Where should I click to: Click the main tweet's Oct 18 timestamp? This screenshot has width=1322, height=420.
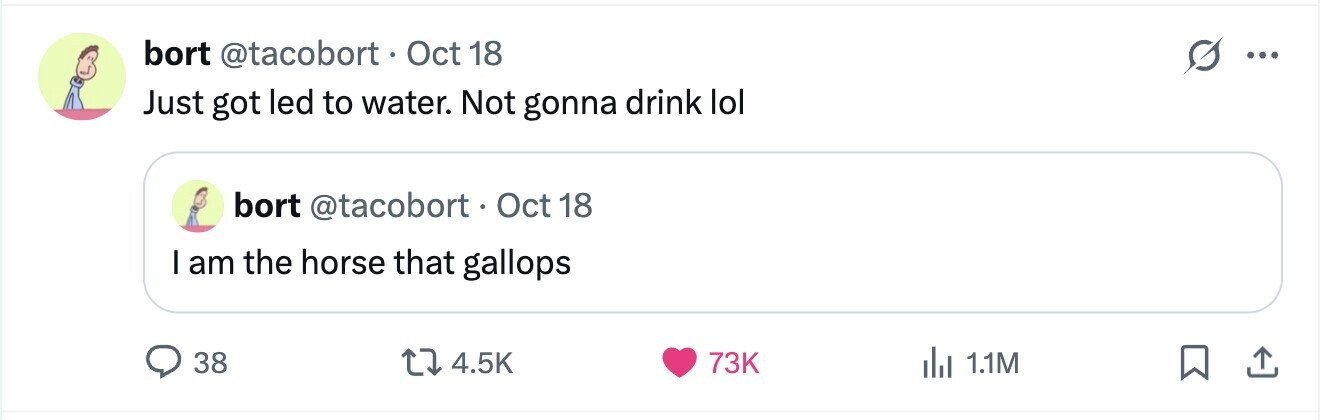coord(455,53)
